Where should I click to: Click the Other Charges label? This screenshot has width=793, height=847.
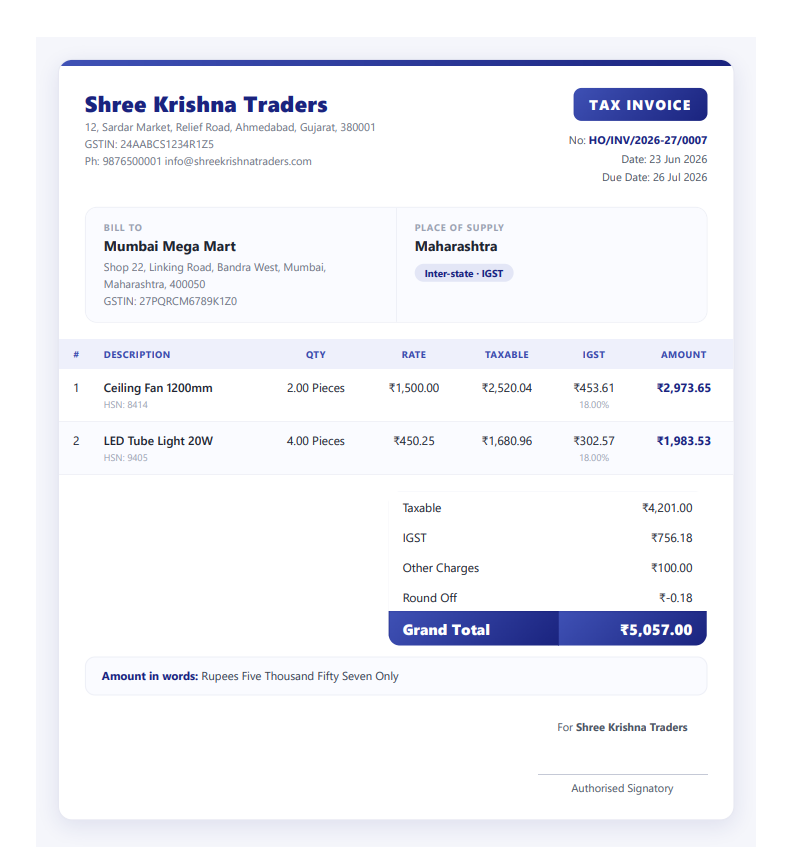point(441,568)
